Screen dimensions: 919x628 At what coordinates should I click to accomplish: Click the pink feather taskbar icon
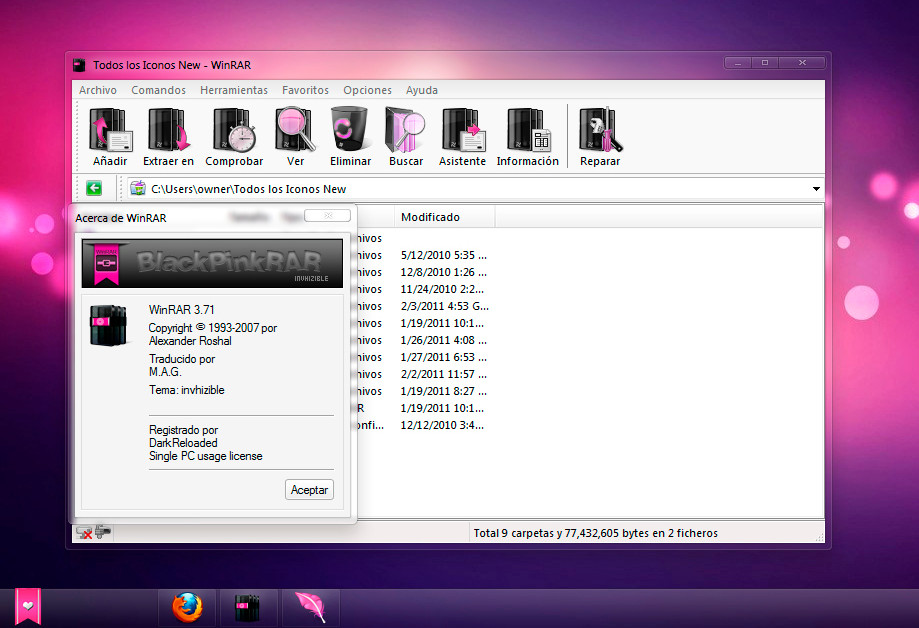pos(311,607)
